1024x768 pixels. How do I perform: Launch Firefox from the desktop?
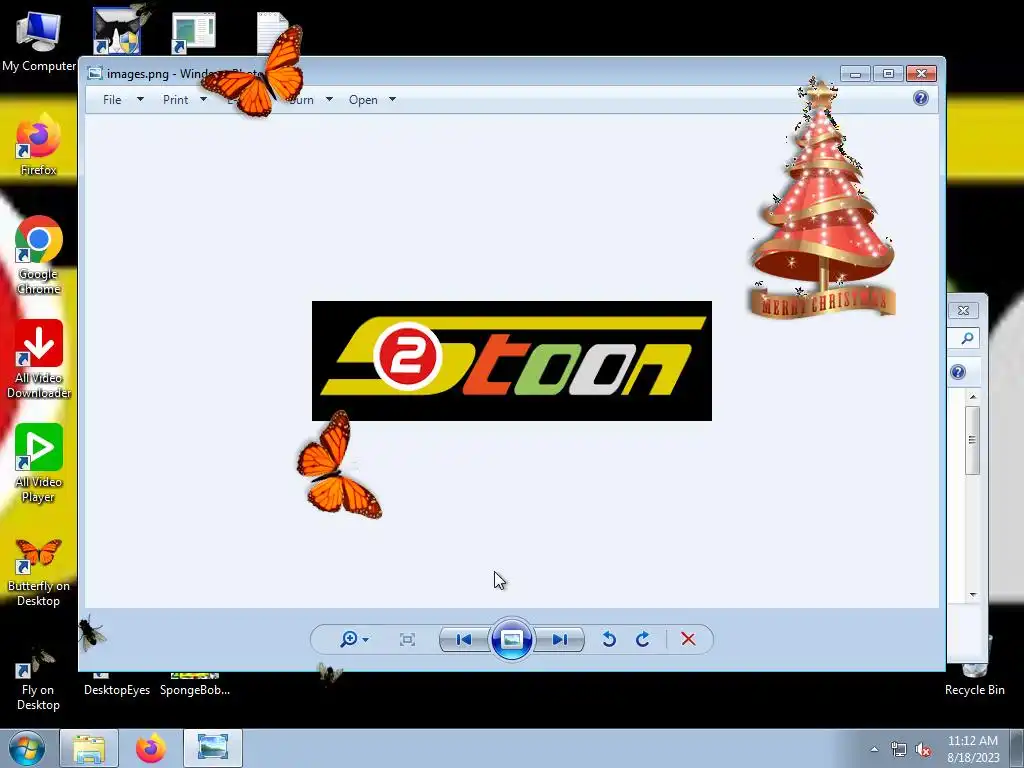click(39, 145)
